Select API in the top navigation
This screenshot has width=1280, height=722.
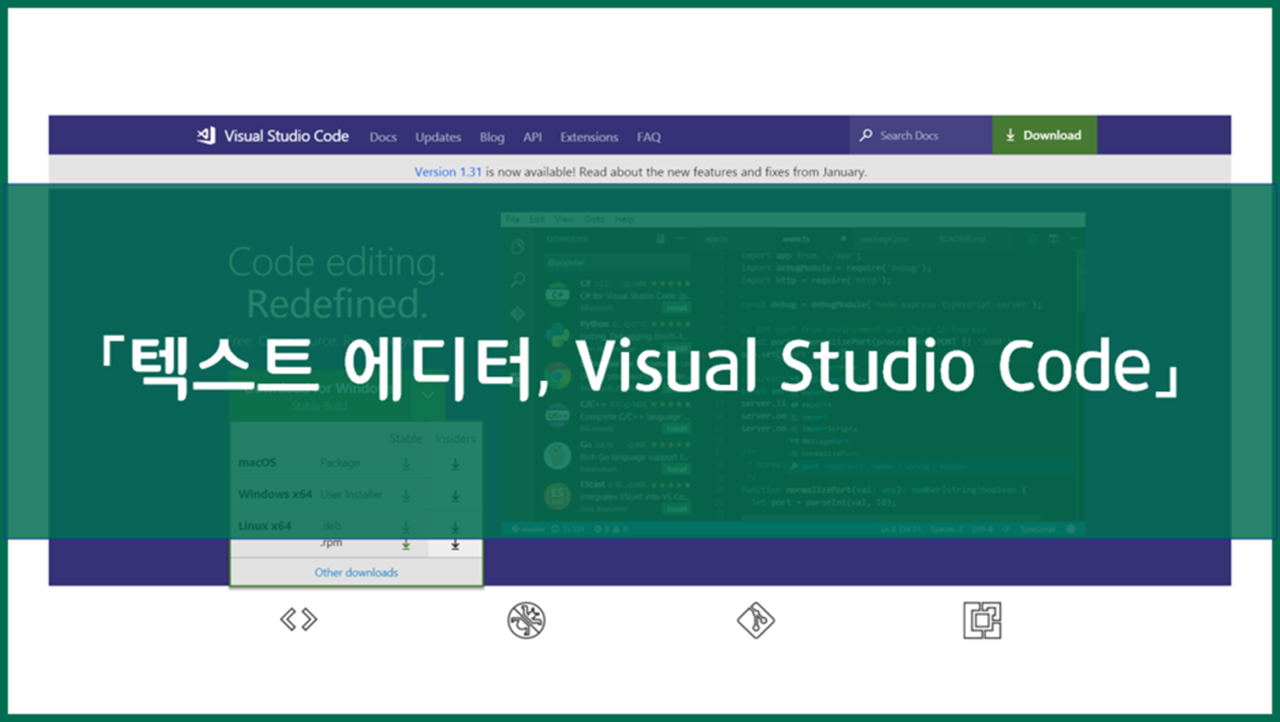(x=532, y=137)
